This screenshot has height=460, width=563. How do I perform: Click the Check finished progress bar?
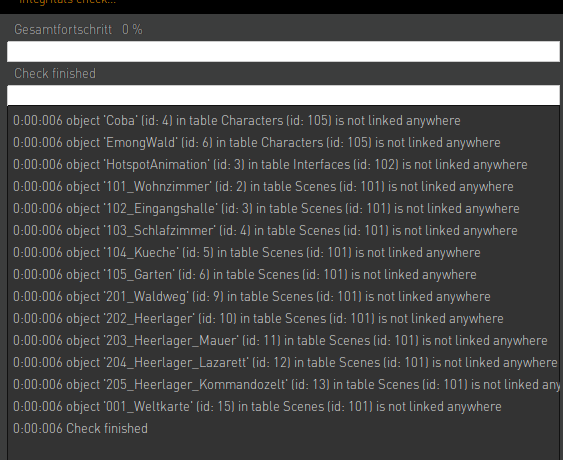pos(283,95)
